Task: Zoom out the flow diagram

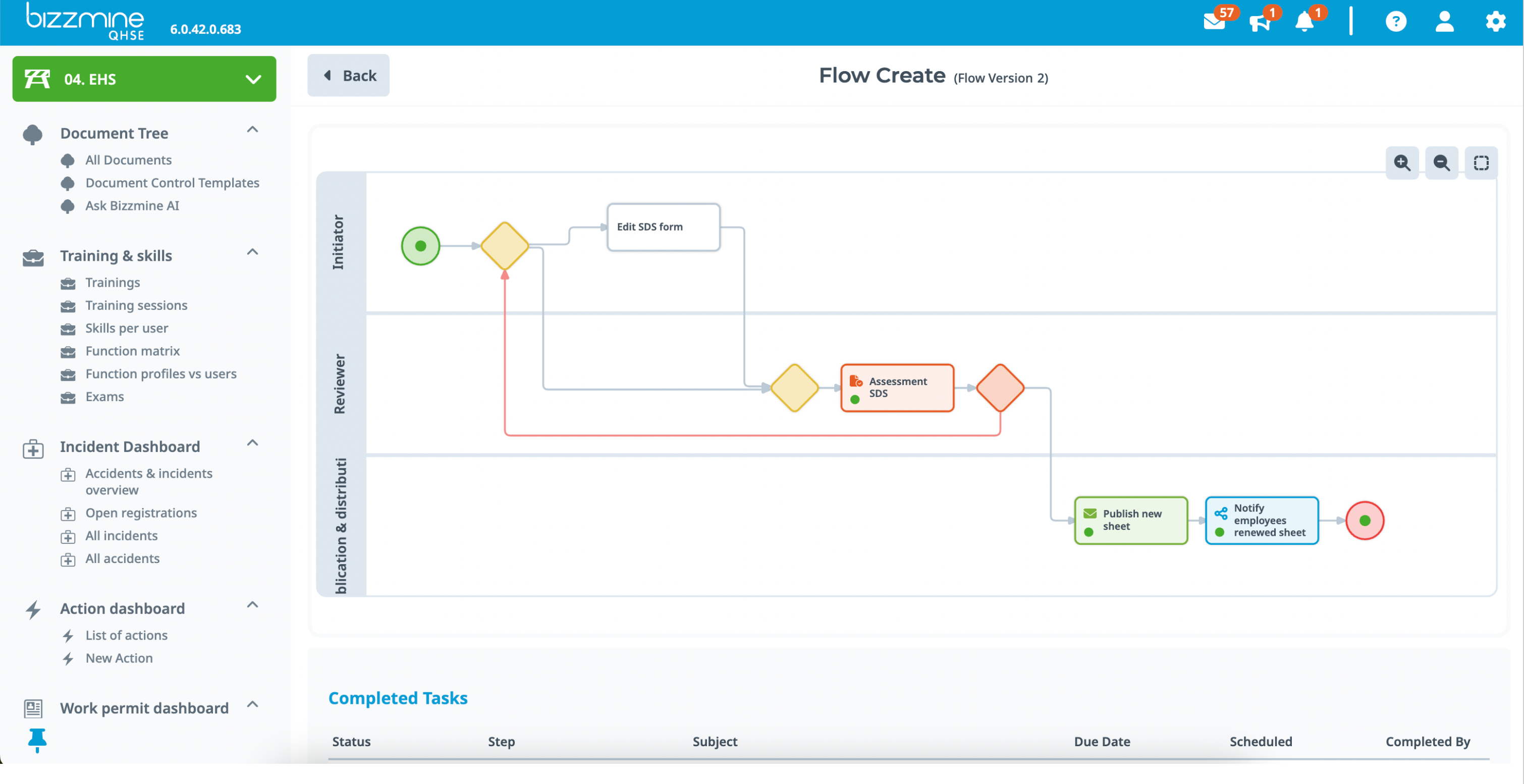Action: (1442, 162)
